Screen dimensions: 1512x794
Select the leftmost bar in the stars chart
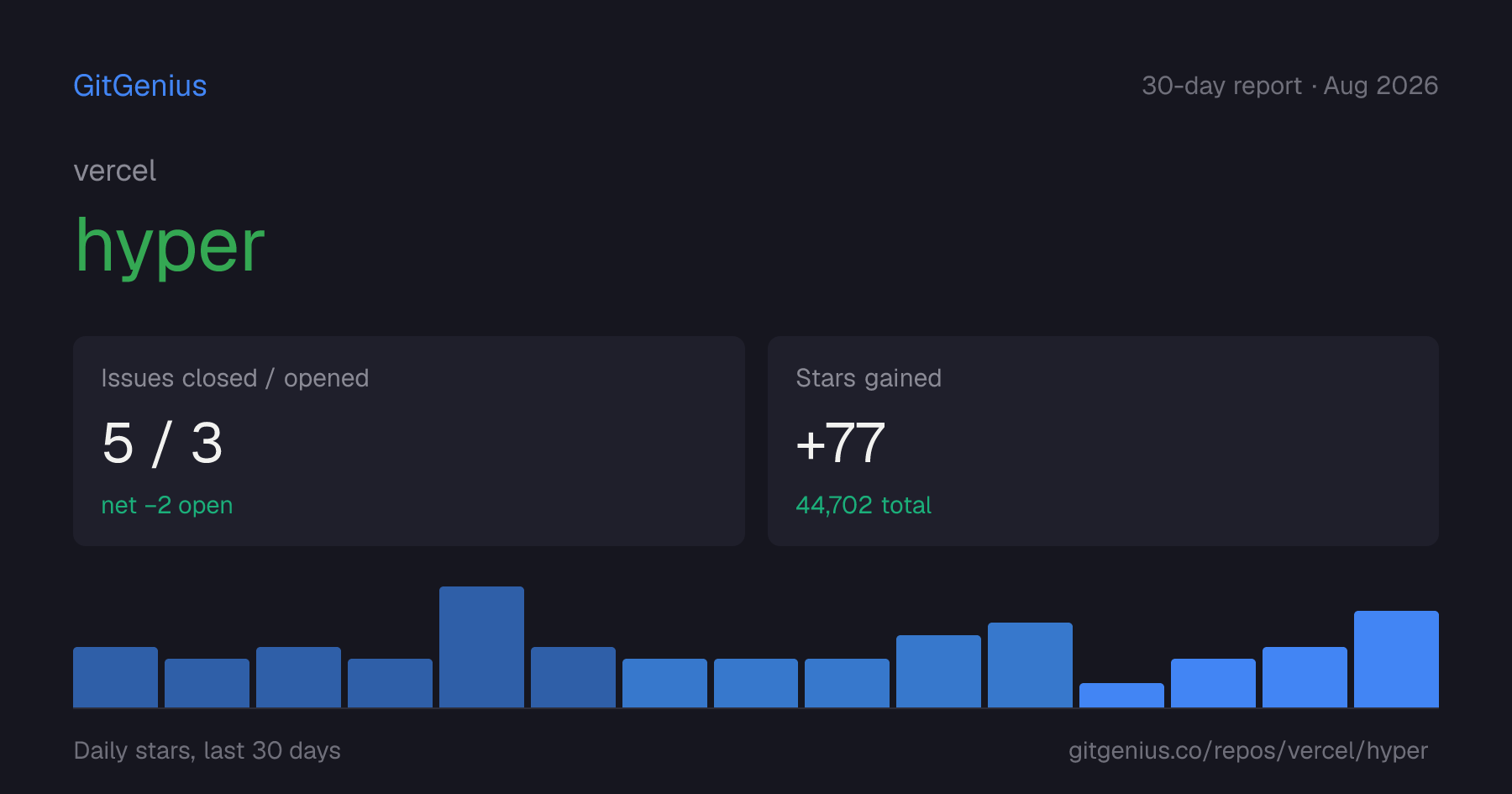[x=115, y=677]
